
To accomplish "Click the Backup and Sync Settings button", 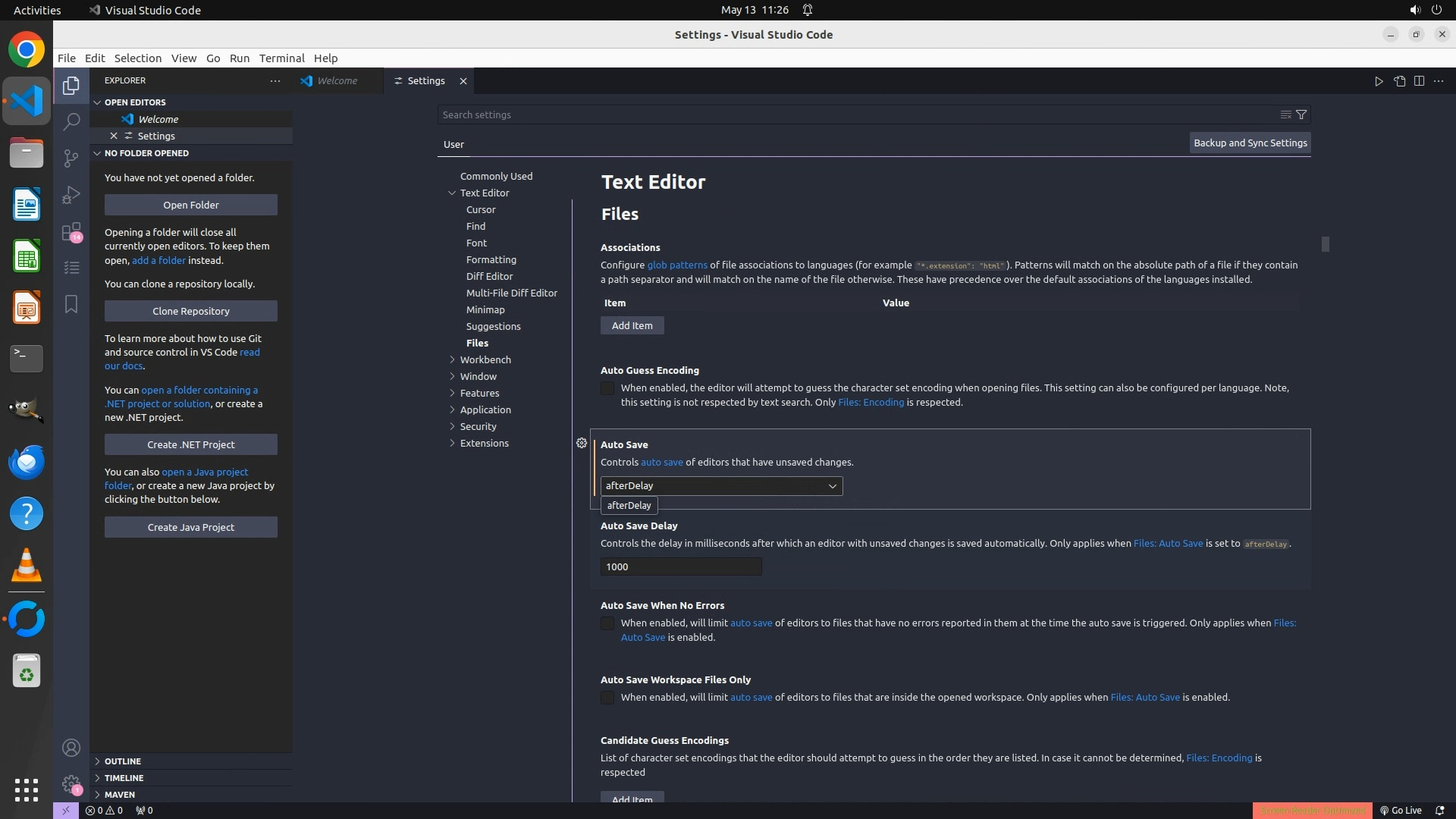I will (1250, 143).
